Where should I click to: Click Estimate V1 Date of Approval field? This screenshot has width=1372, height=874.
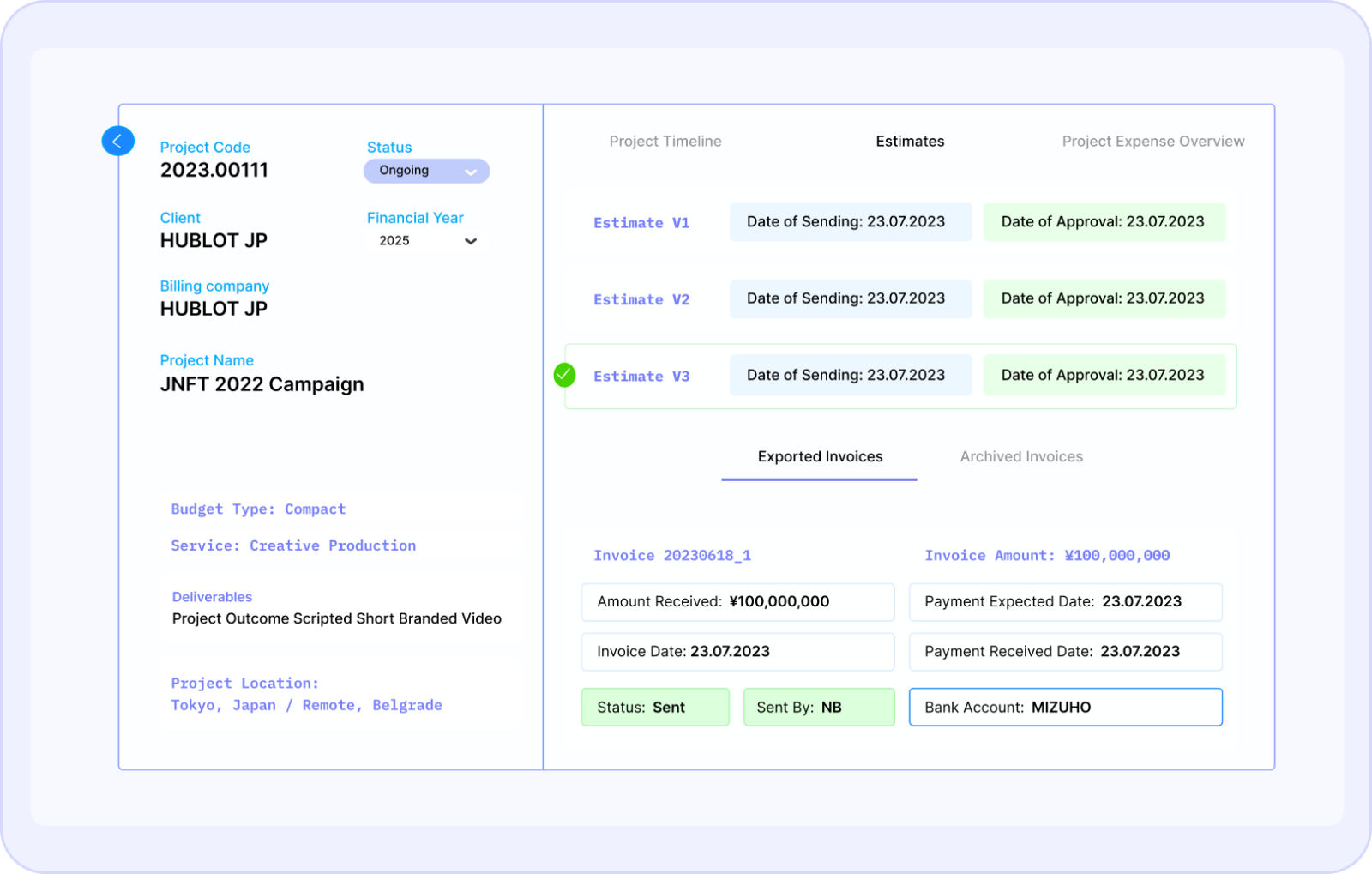pyautogui.click(x=1104, y=222)
